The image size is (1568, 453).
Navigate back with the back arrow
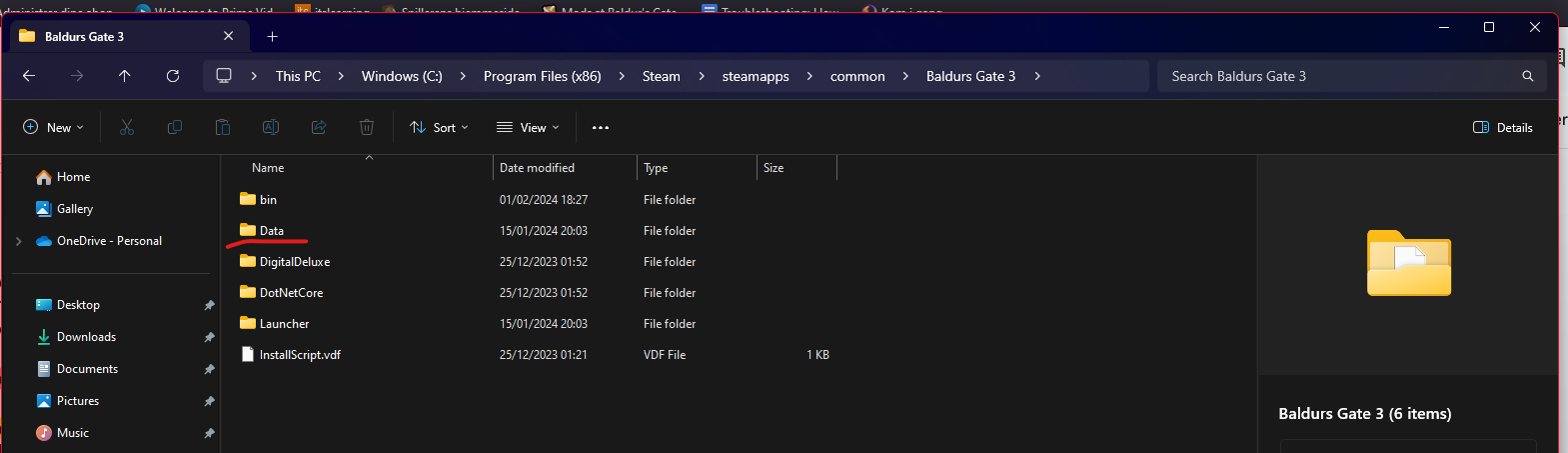pos(29,76)
